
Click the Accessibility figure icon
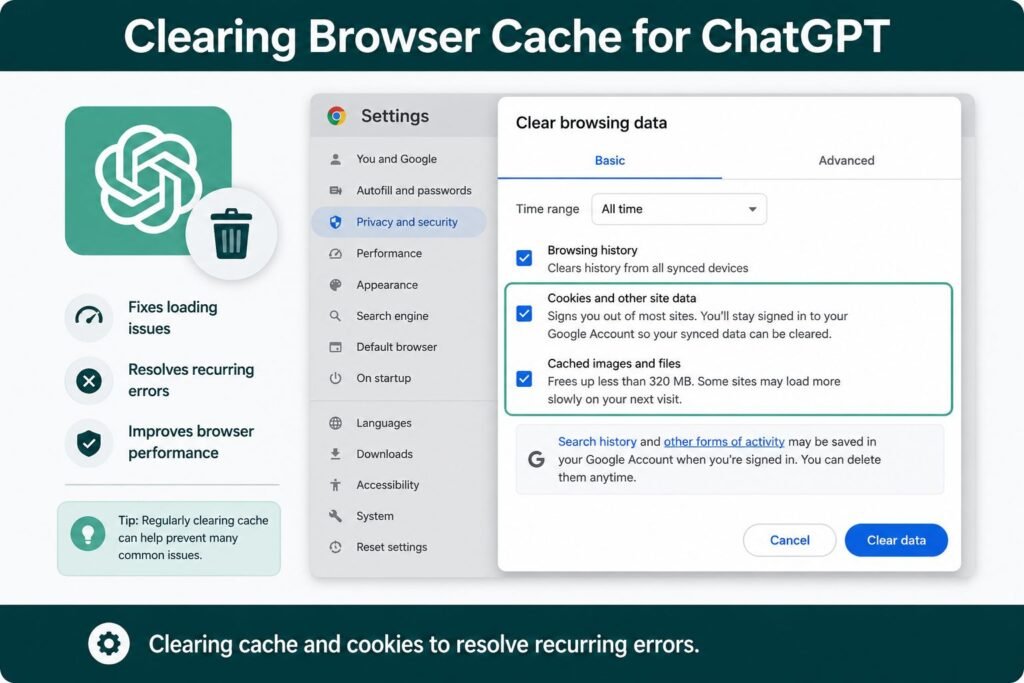[336, 484]
